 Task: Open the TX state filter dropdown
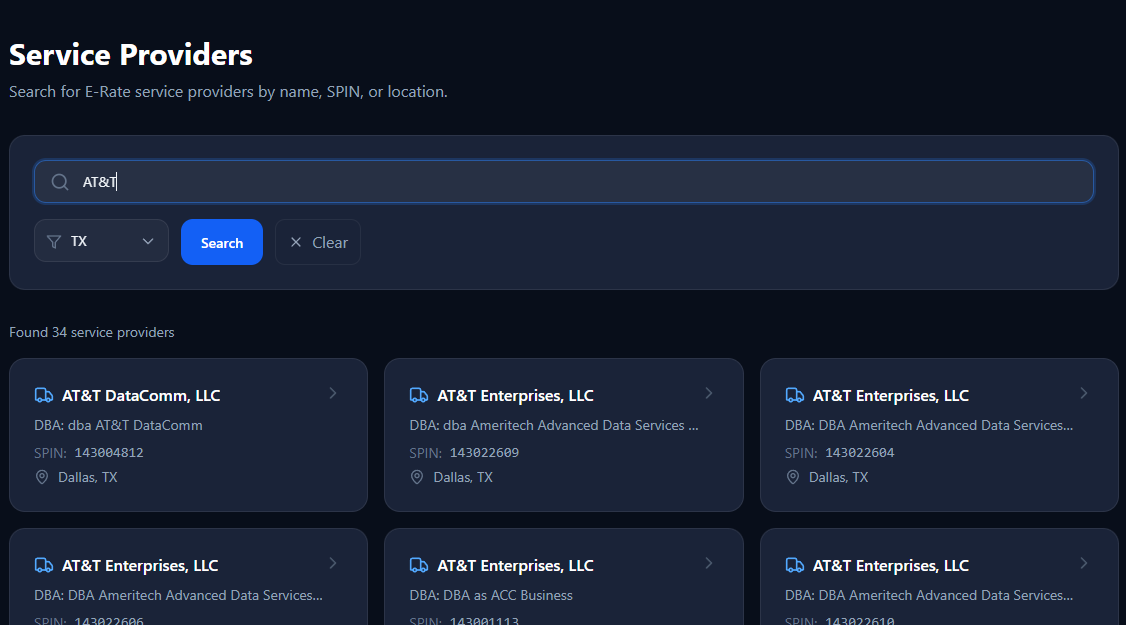click(x=101, y=241)
